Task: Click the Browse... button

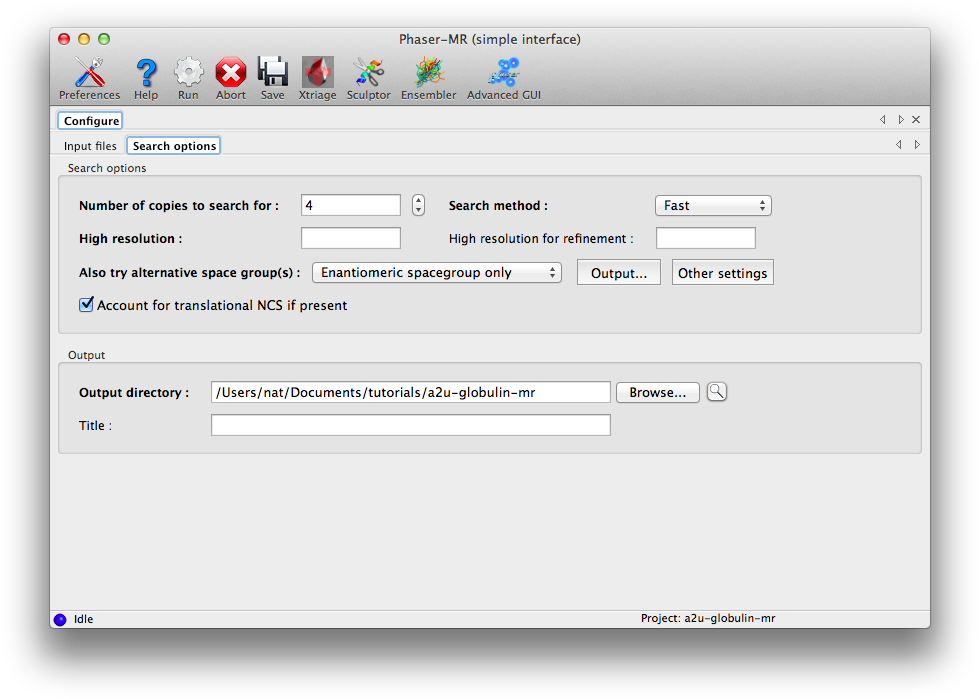Action: [x=657, y=393]
